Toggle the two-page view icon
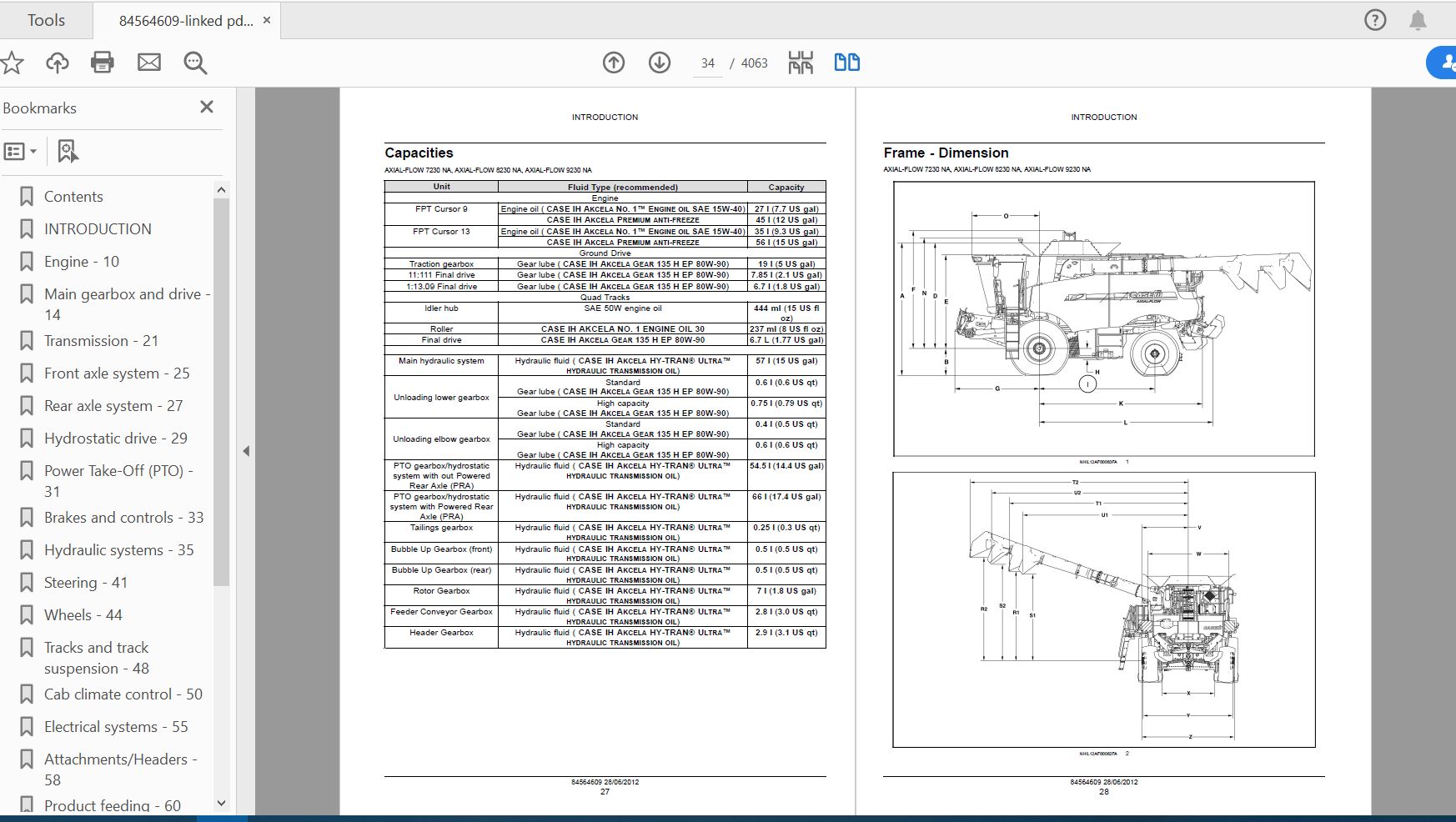This screenshot has height=822, width=1456. (847, 63)
